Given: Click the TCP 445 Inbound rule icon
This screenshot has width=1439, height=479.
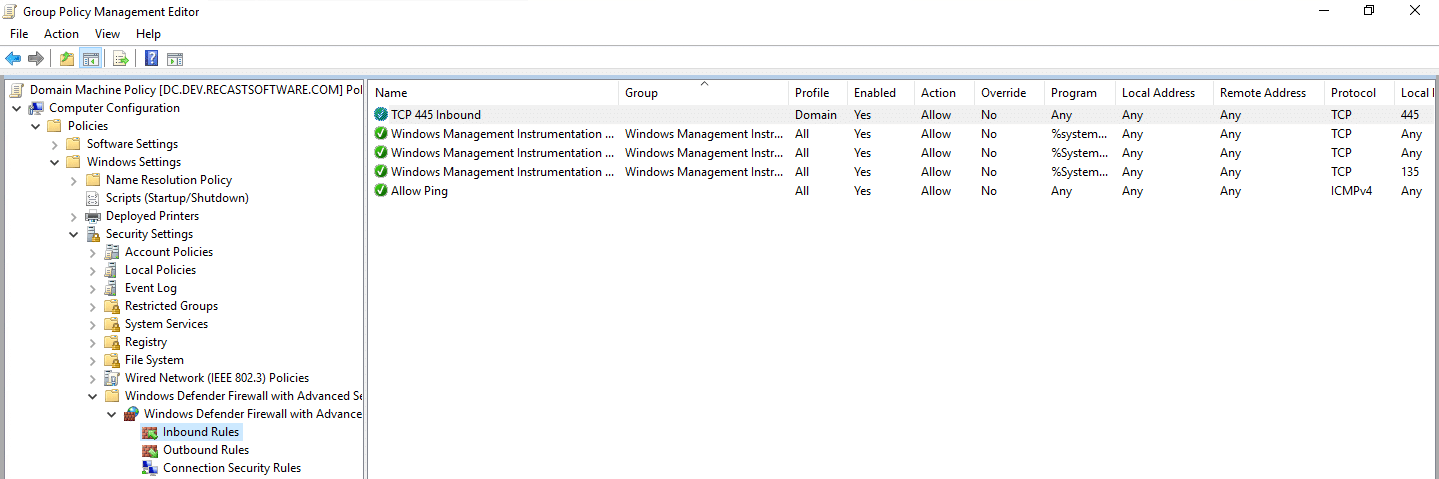Looking at the screenshot, I should 381,115.
